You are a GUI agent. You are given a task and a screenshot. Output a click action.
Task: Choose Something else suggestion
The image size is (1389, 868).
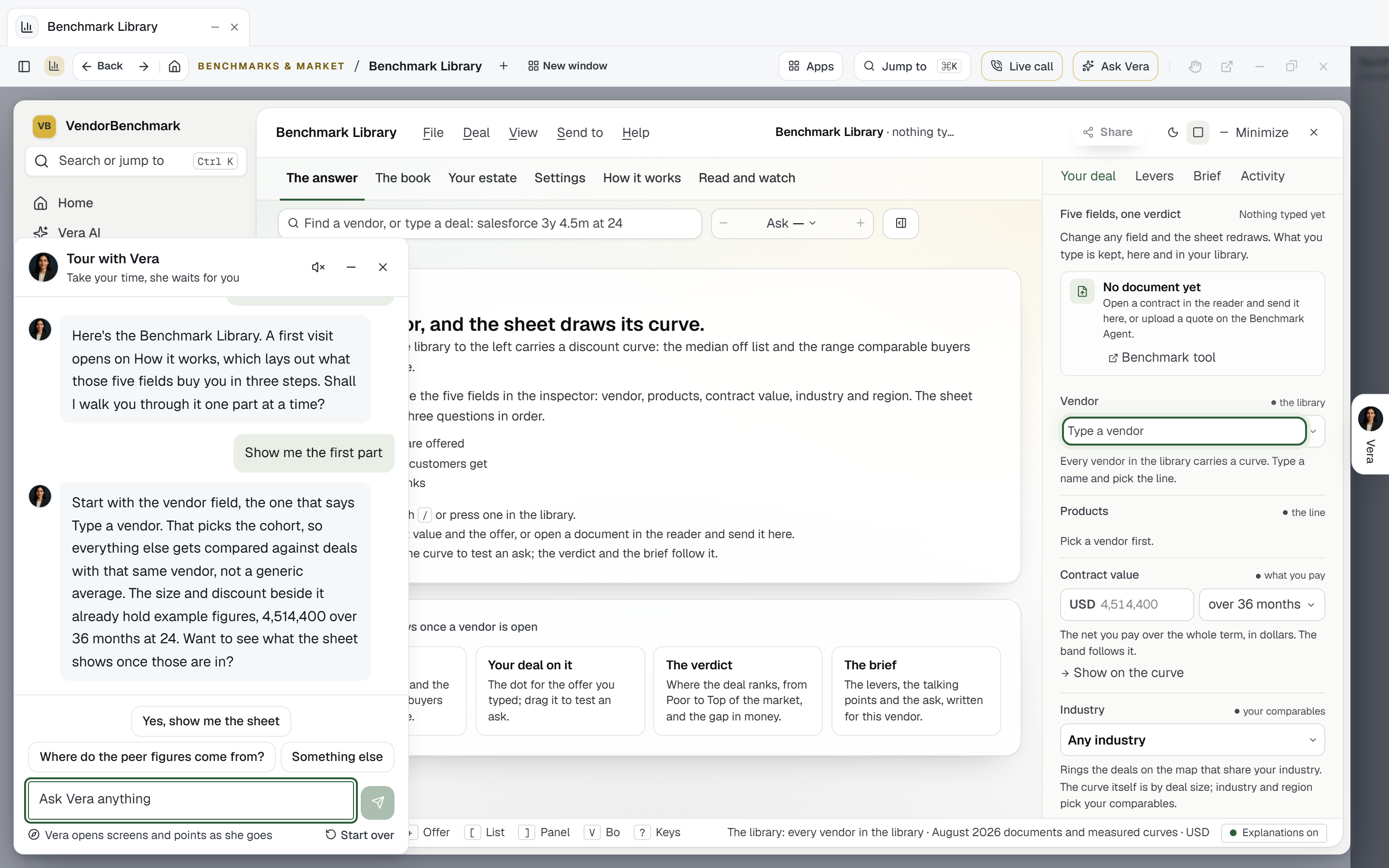337,757
